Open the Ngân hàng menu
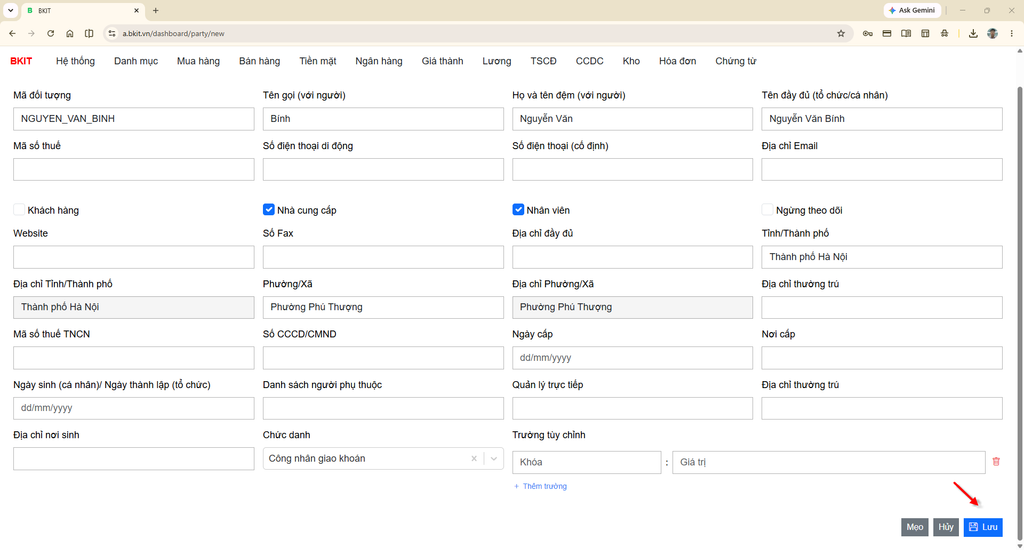The image size is (1024, 550). tap(379, 61)
